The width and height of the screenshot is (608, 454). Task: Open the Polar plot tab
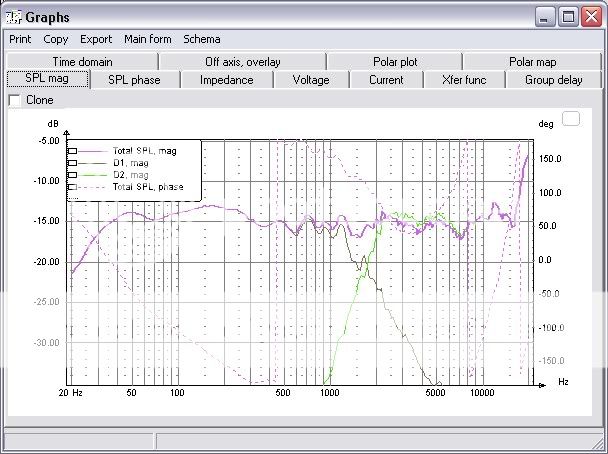tap(395, 62)
